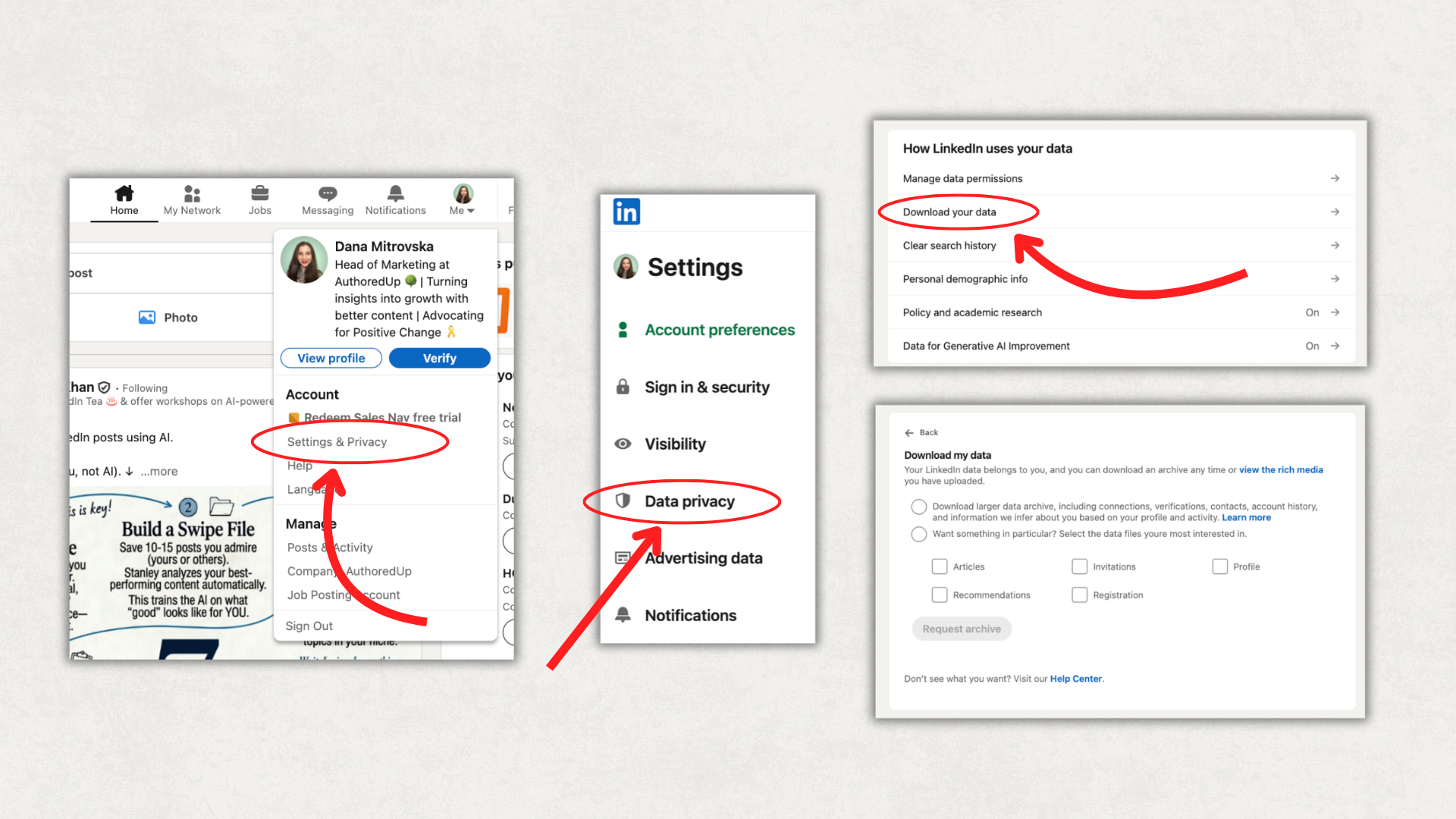Click the Home icon in LinkedIn nav
The width and height of the screenshot is (1456, 819).
(124, 193)
